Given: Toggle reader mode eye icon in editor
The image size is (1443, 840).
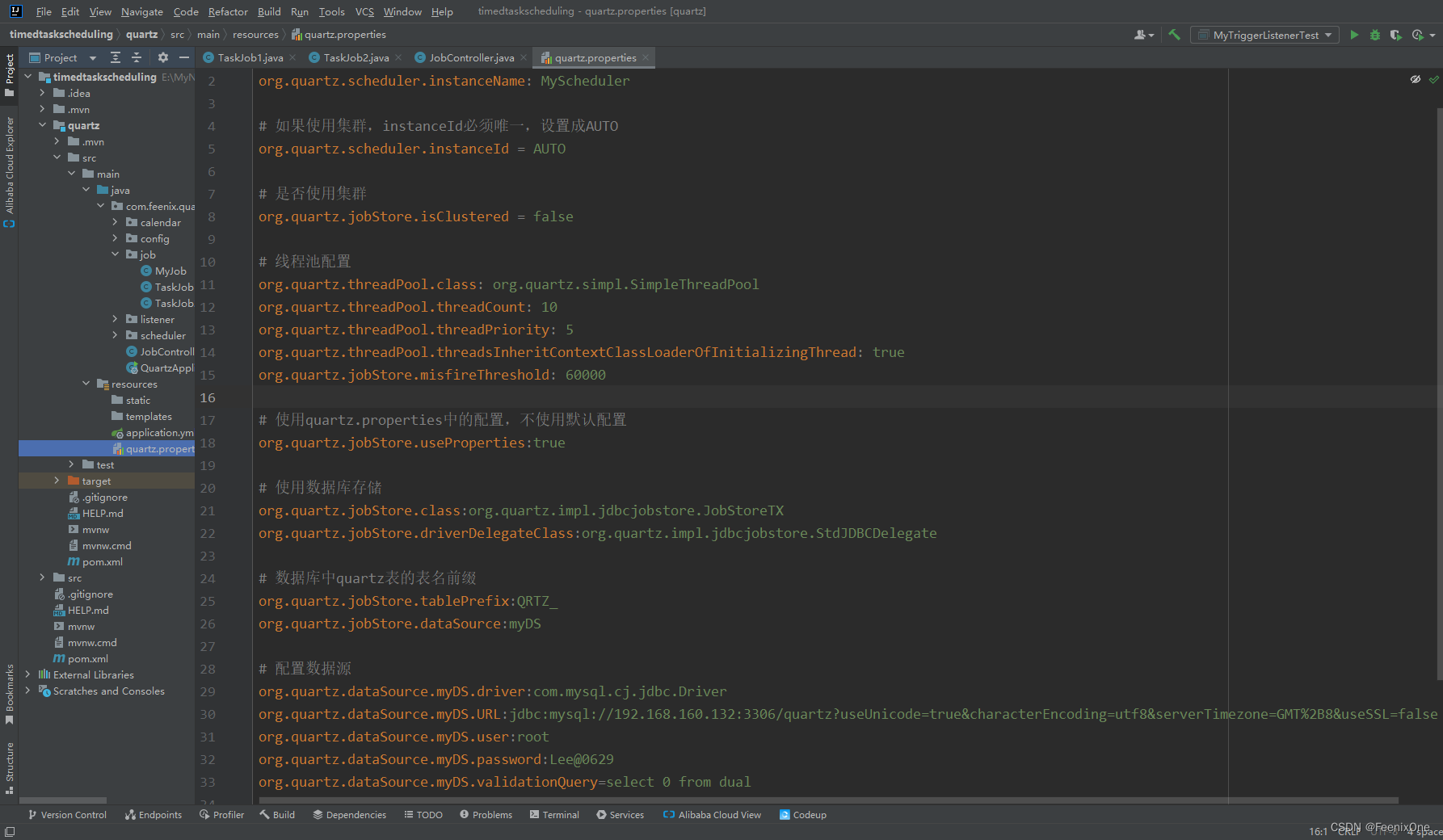Looking at the screenshot, I should pos(1416,79).
